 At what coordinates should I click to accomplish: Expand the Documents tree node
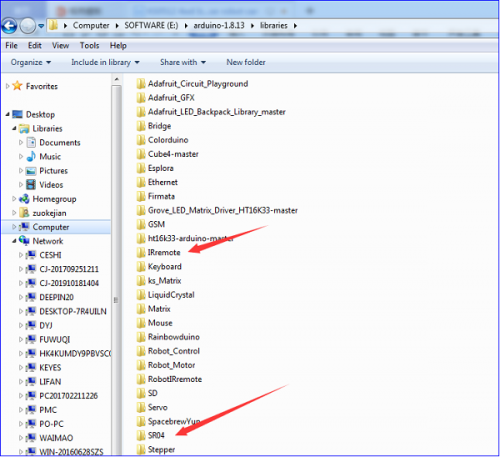coord(21,142)
